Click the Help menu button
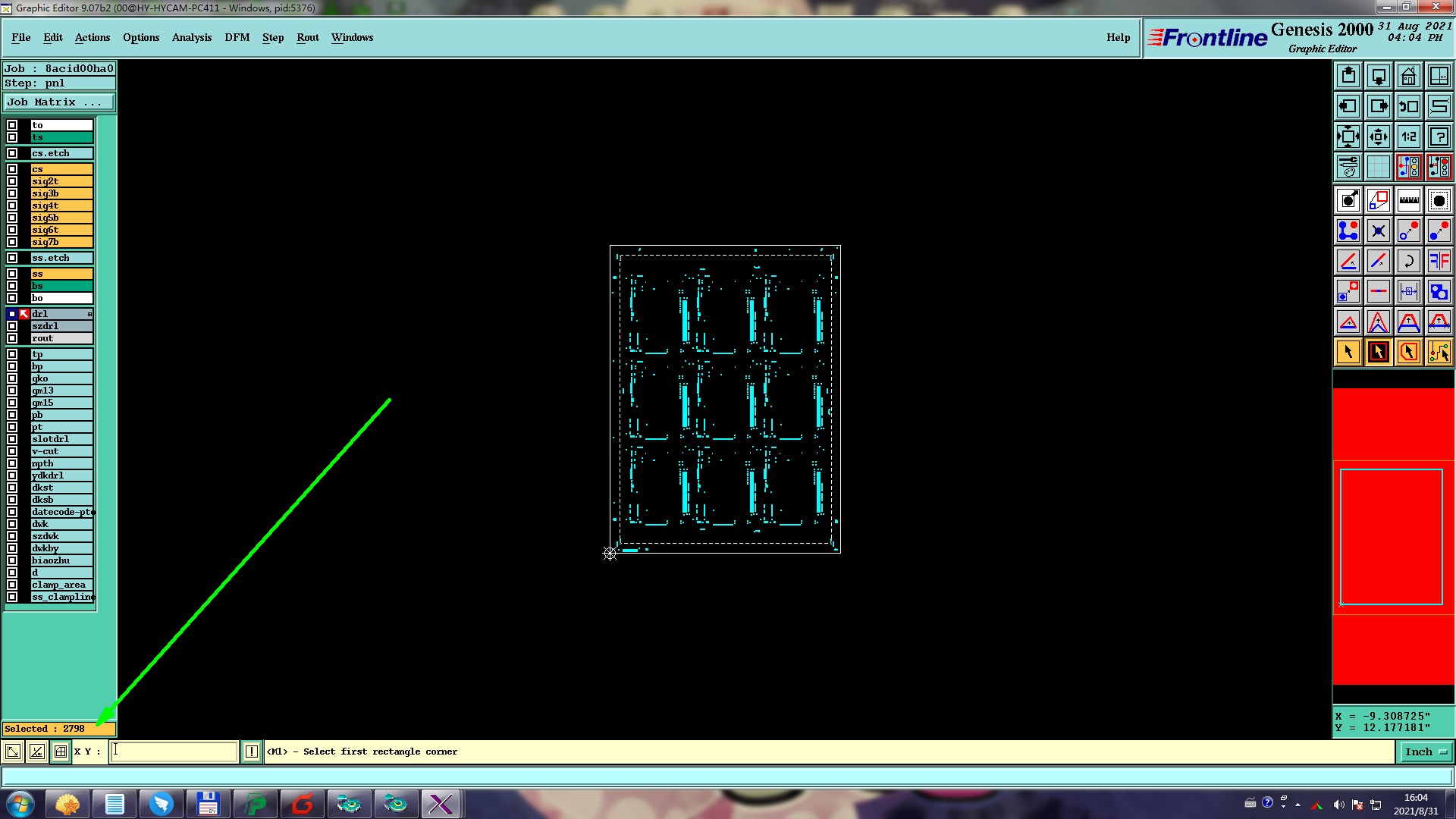 pyautogui.click(x=1118, y=37)
